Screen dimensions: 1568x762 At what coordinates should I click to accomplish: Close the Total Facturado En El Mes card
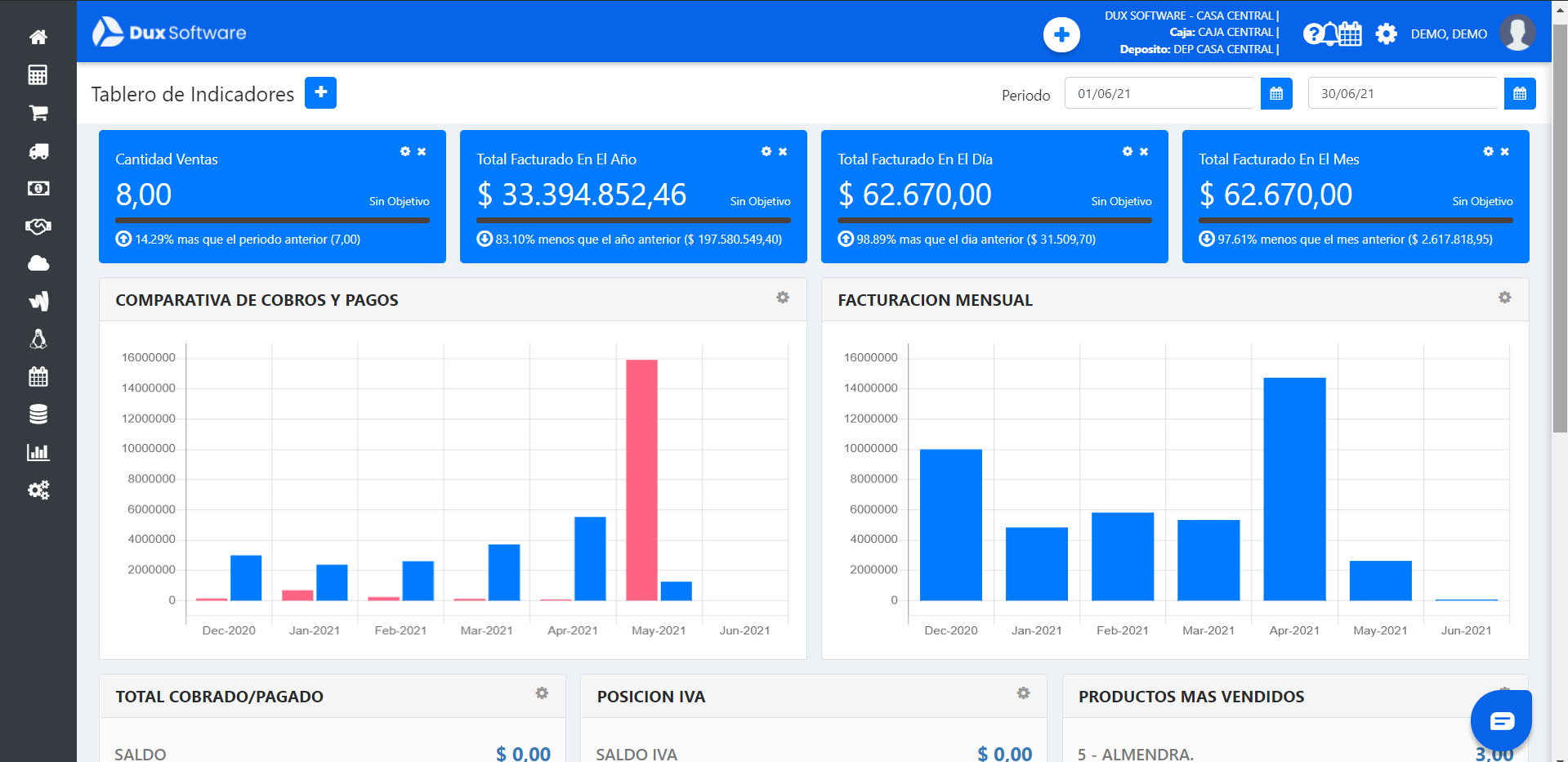(x=1505, y=151)
